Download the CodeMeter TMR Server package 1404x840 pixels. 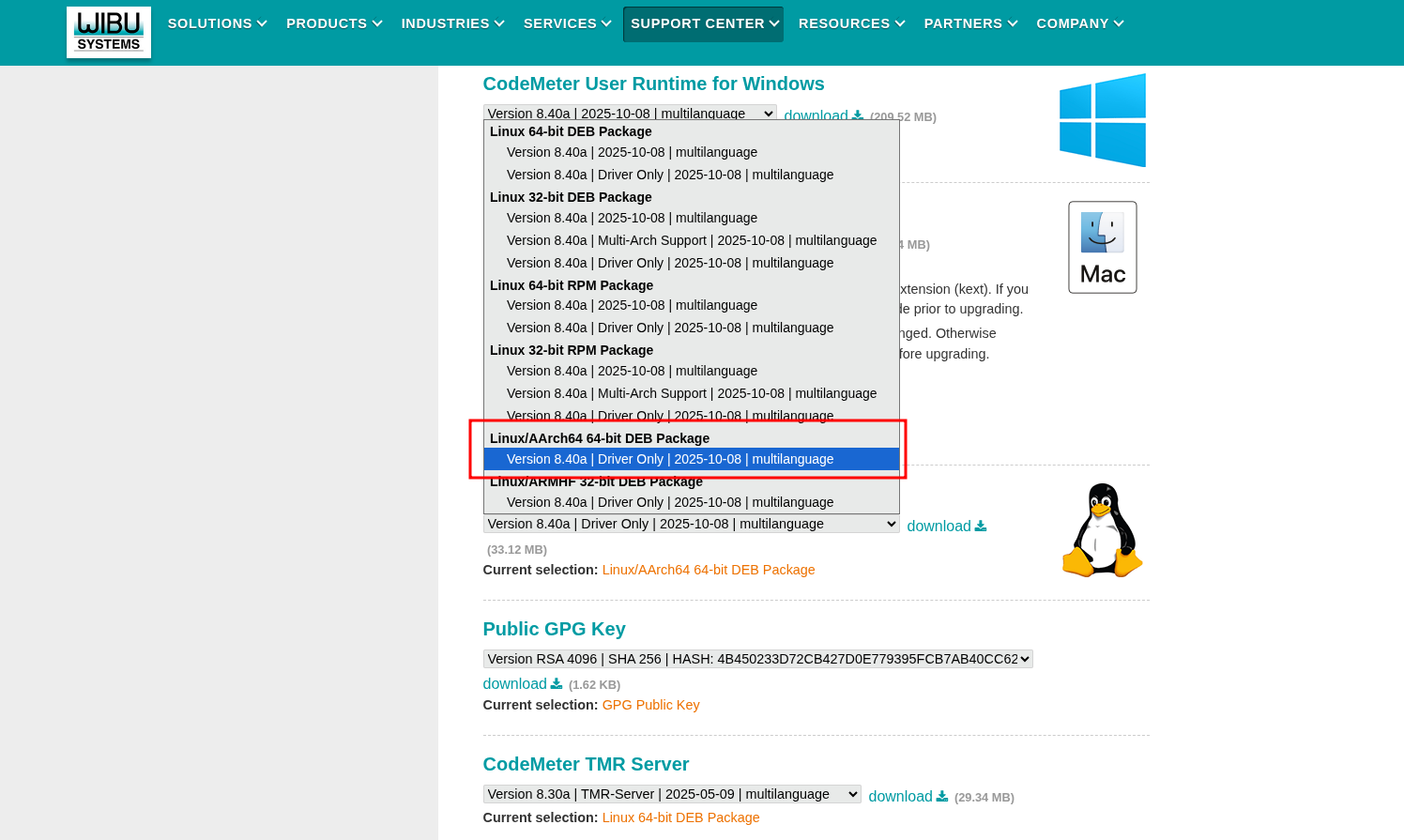coord(908,797)
